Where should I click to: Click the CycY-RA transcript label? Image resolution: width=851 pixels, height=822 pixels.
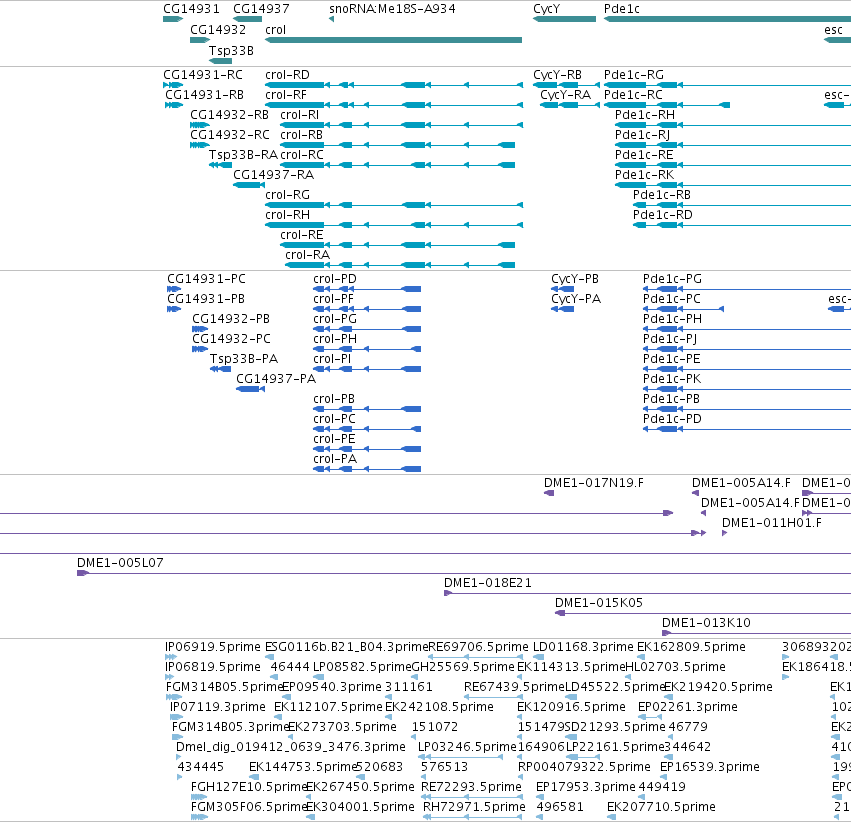click(566, 94)
